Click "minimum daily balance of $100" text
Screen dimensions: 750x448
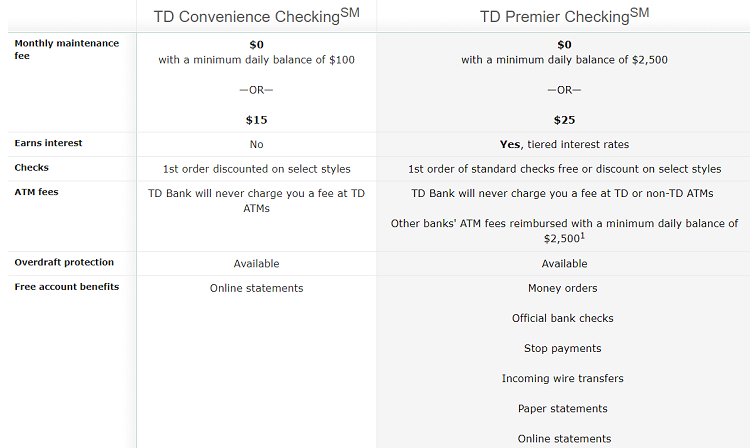[x=282, y=60]
